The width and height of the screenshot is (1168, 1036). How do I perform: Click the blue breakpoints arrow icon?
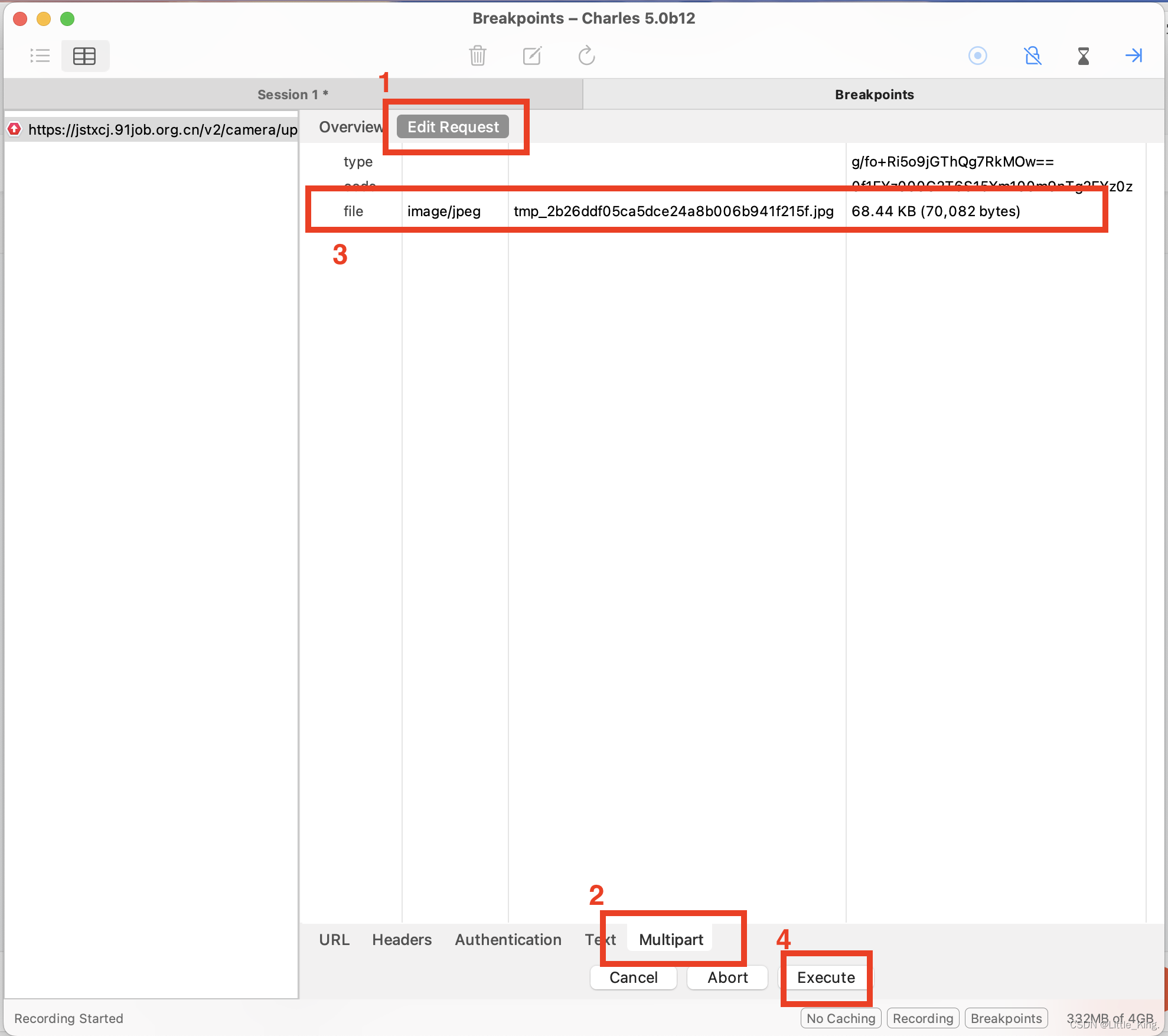click(x=1133, y=56)
